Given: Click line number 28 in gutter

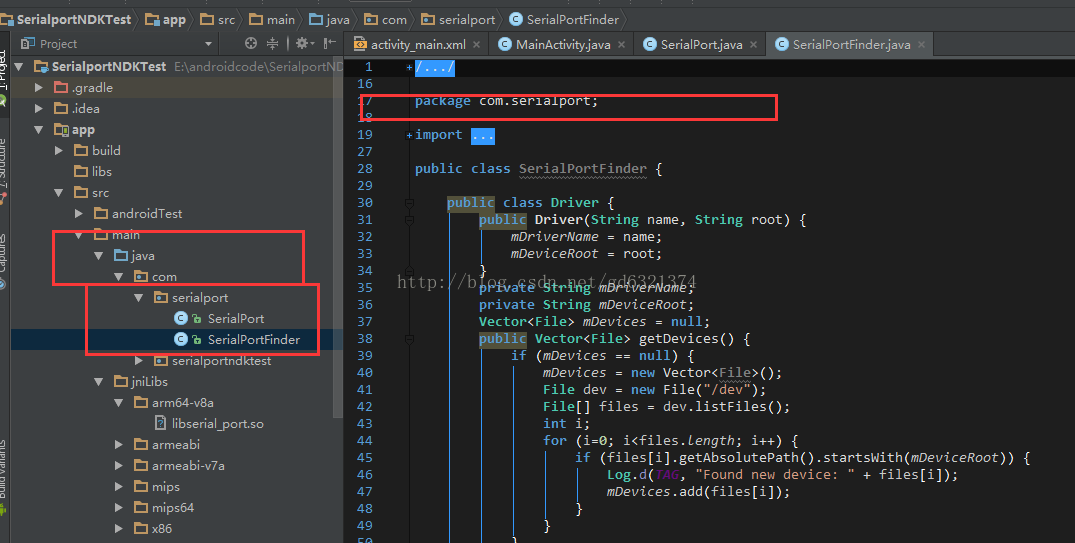Looking at the screenshot, I should pos(365,169).
